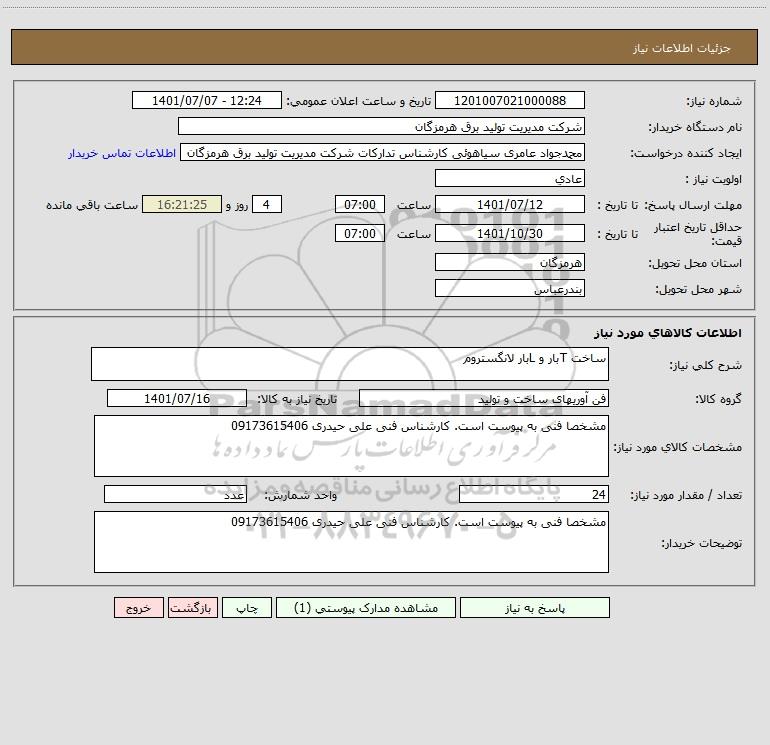The width and height of the screenshot is (770, 745).
Task: Click the label 'تاریخ و ساعت اعلان عمومی:'
Action: pos(358,101)
